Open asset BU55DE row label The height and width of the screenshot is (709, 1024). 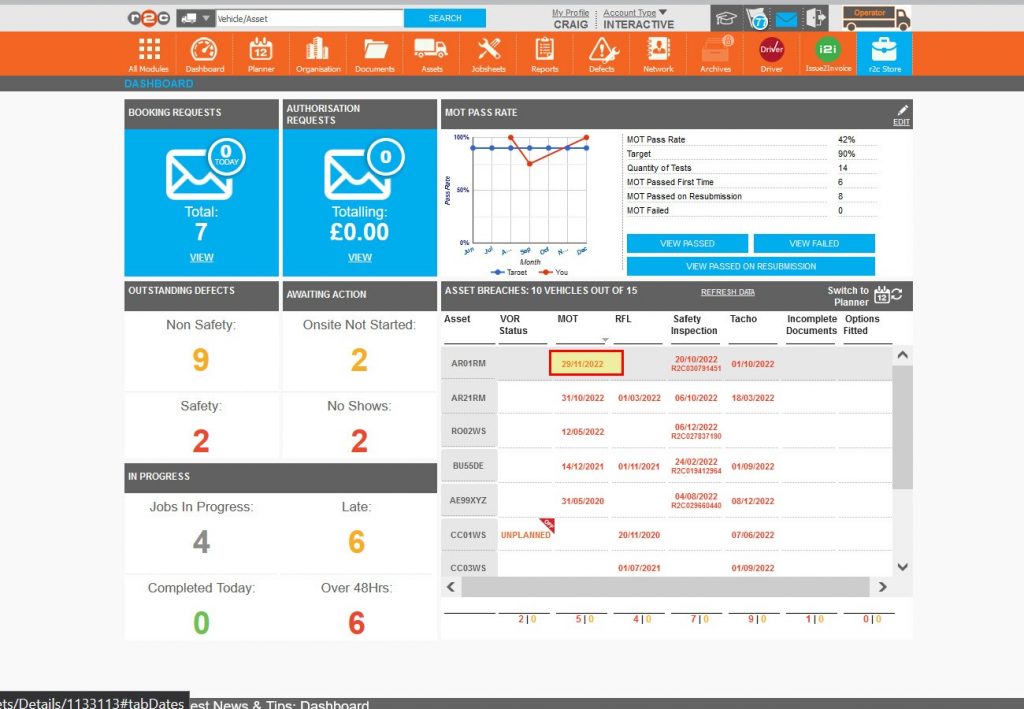(x=468, y=465)
